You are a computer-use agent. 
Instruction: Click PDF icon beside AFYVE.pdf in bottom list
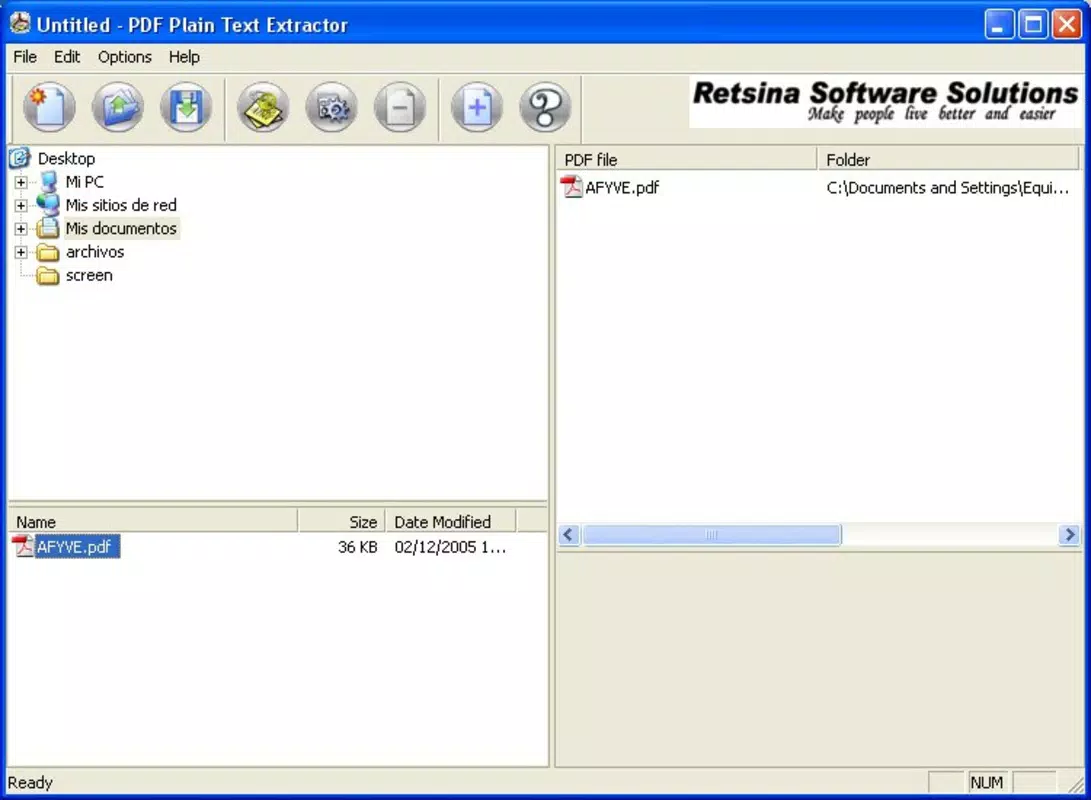tap(22, 547)
